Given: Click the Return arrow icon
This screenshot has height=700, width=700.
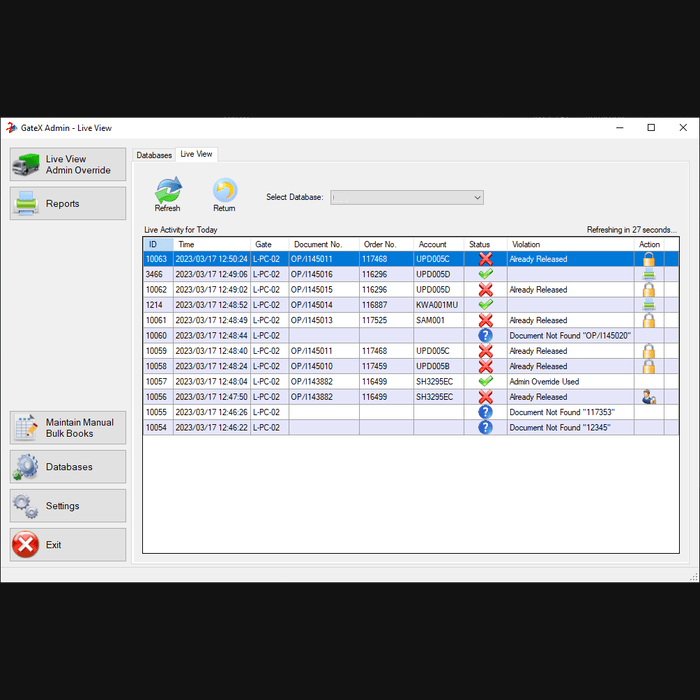Looking at the screenshot, I should click(x=225, y=190).
